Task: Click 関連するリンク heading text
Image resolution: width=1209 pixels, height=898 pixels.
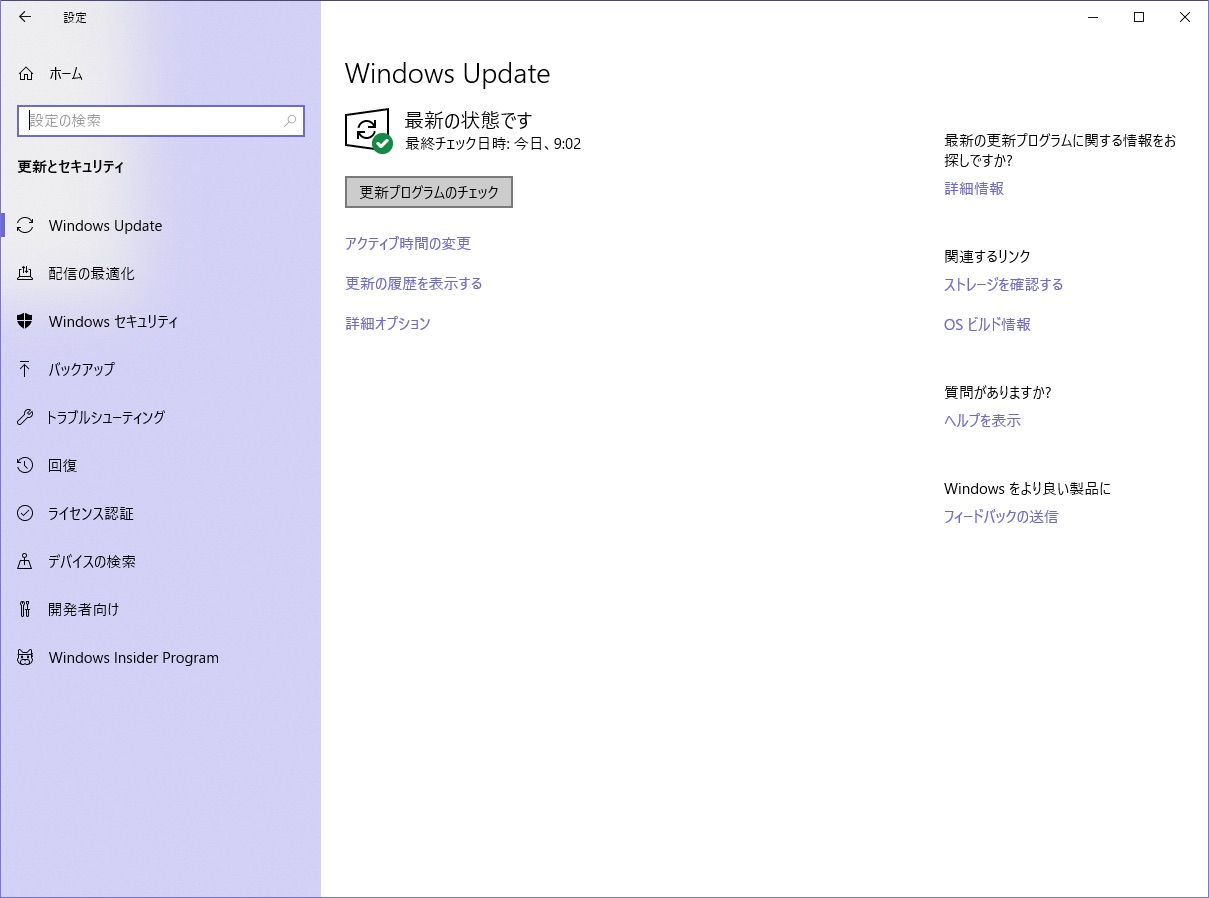Action: [x=987, y=257]
